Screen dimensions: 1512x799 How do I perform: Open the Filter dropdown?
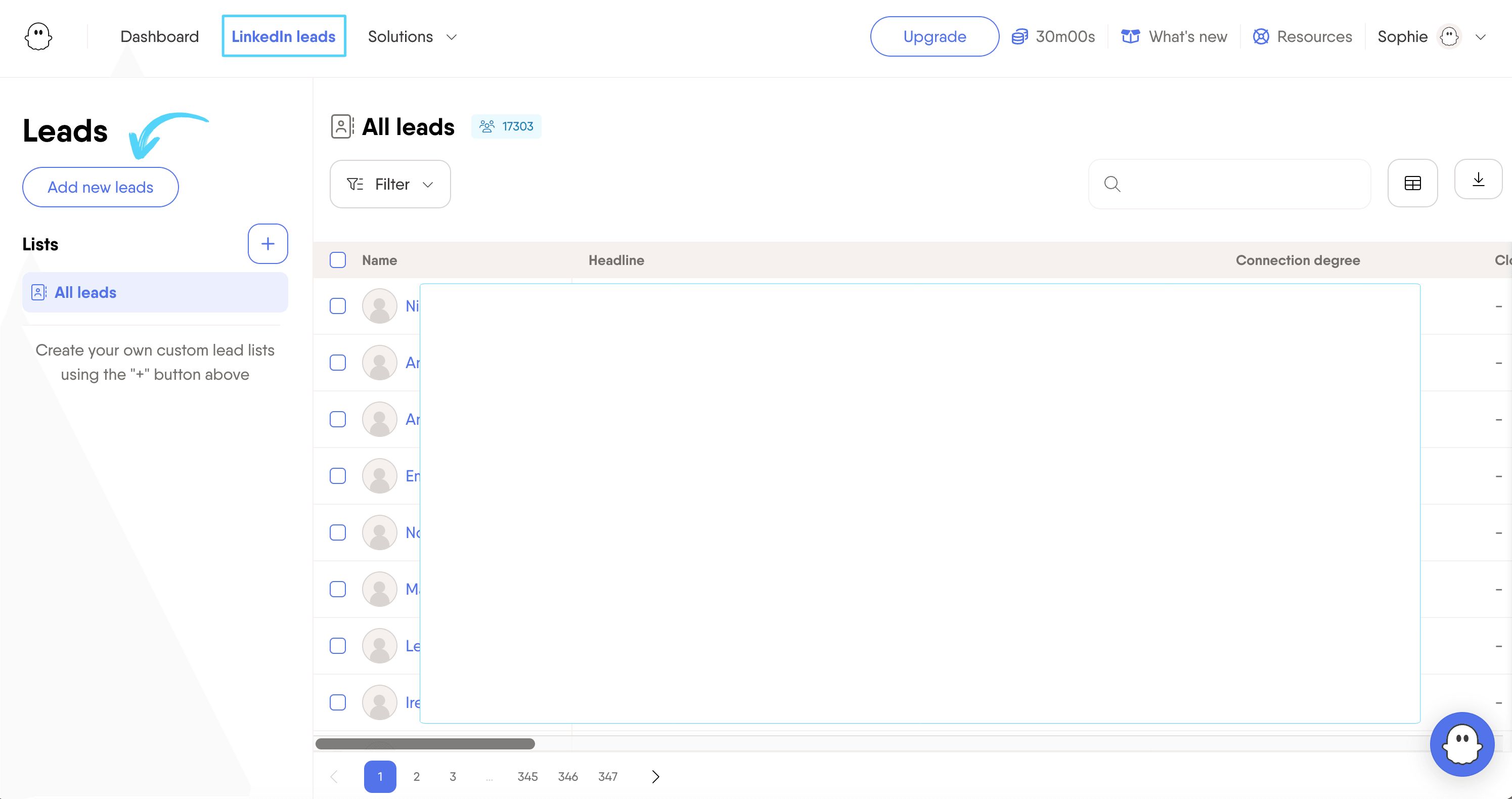[x=390, y=184]
